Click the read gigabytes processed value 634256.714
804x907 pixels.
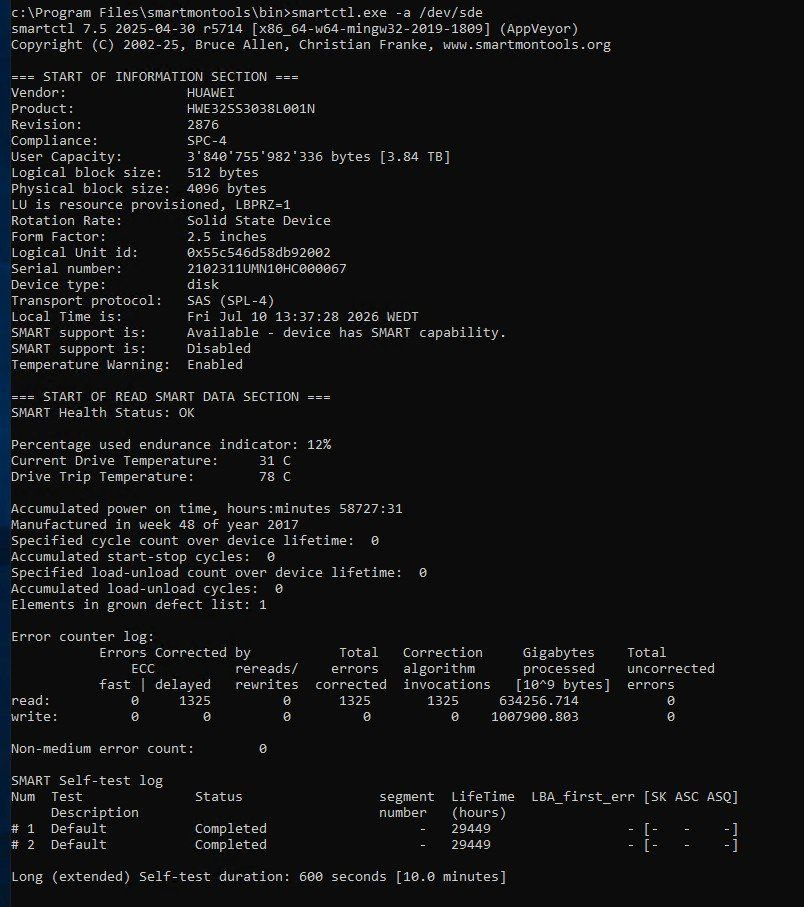pyautogui.click(x=539, y=700)
